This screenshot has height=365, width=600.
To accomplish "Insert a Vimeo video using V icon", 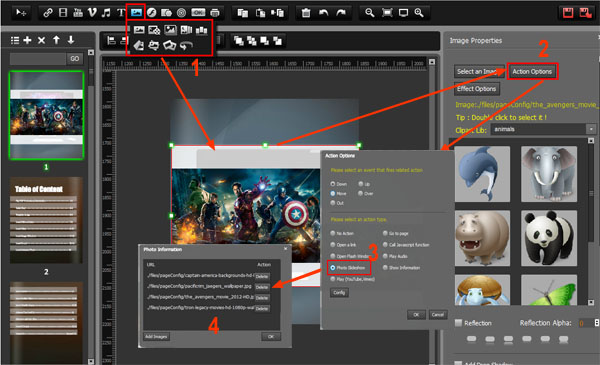I will (x=92, y=13).
